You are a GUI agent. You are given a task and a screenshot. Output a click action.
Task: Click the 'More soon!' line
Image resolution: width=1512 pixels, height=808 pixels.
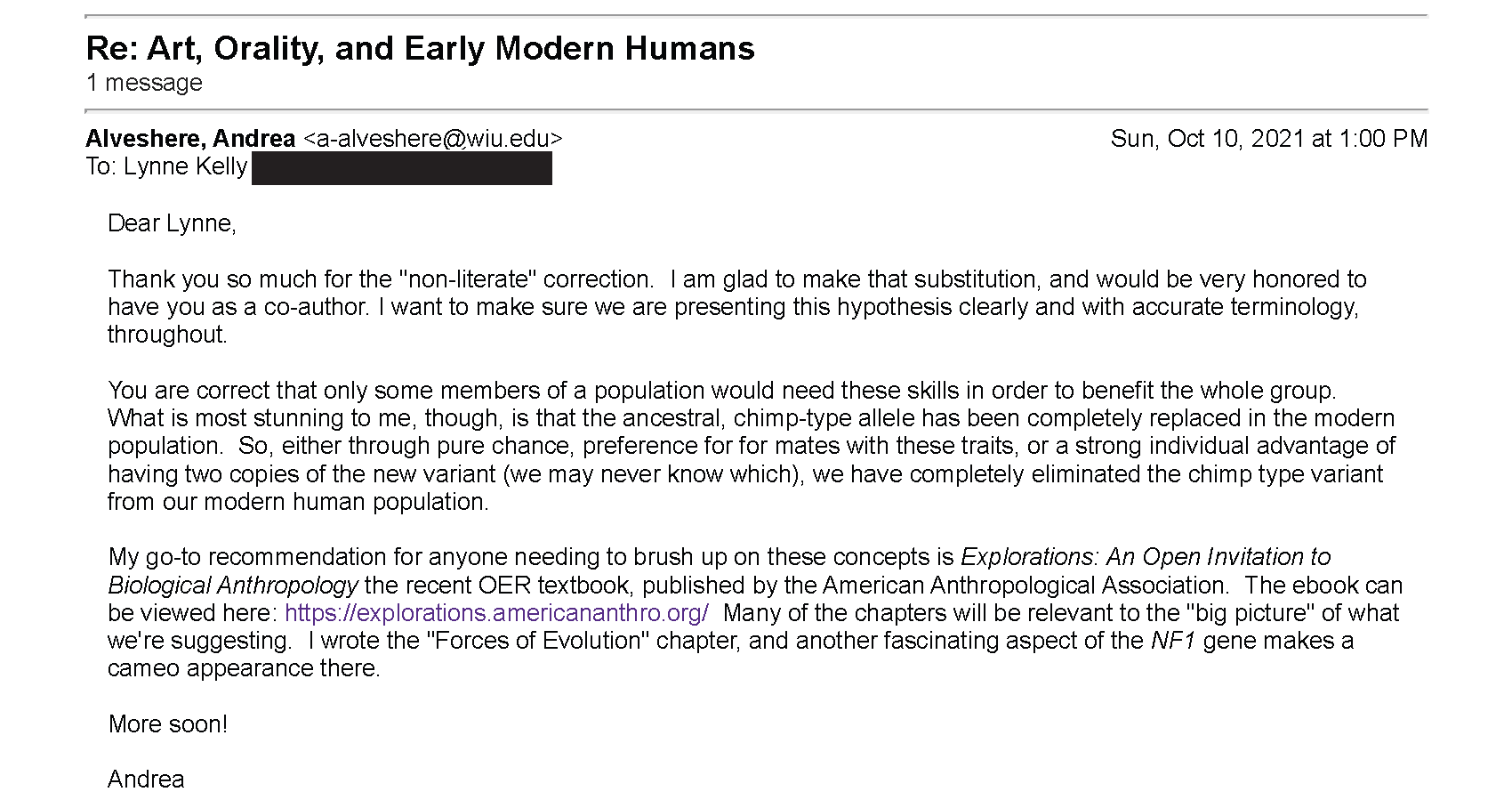pos(168,724)
